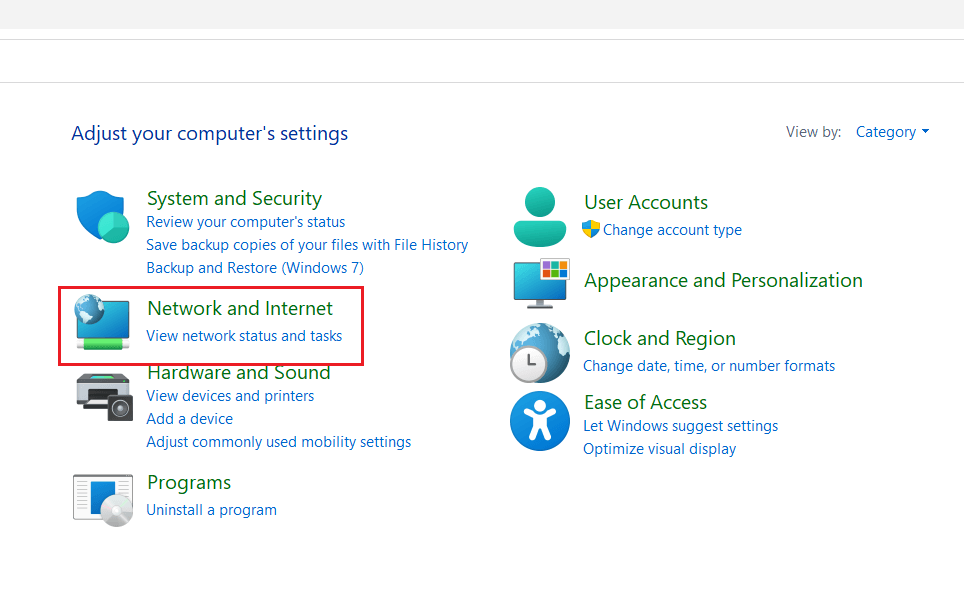Viewport: 964px width, 596px height.
Task: Click Save backup copies of your files link
Action: pyautogui.click(x=307, y=244)
